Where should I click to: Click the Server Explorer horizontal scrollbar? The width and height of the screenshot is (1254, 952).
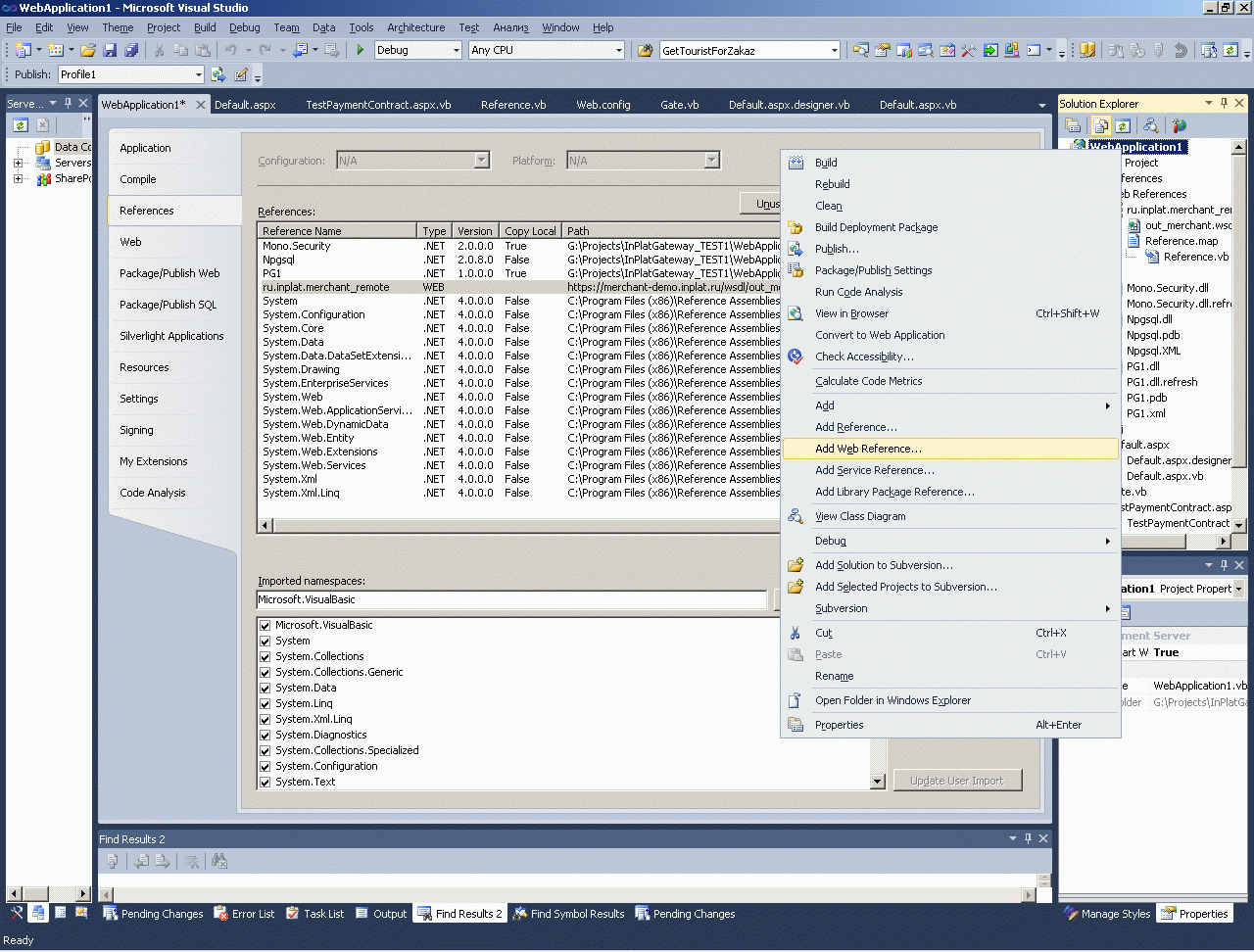(x=49, y=893)
